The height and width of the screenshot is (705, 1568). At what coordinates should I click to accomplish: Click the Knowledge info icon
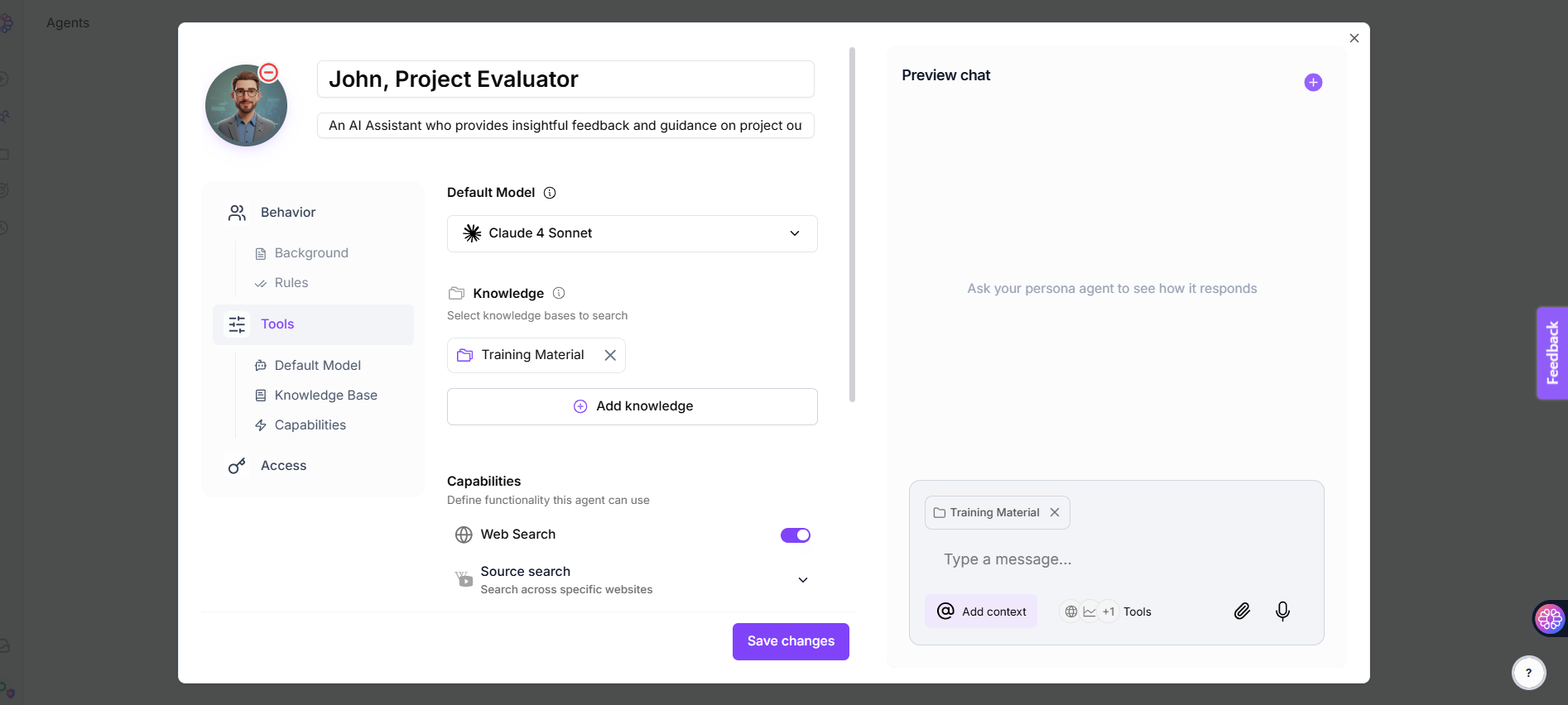click(x=559, y=293)
